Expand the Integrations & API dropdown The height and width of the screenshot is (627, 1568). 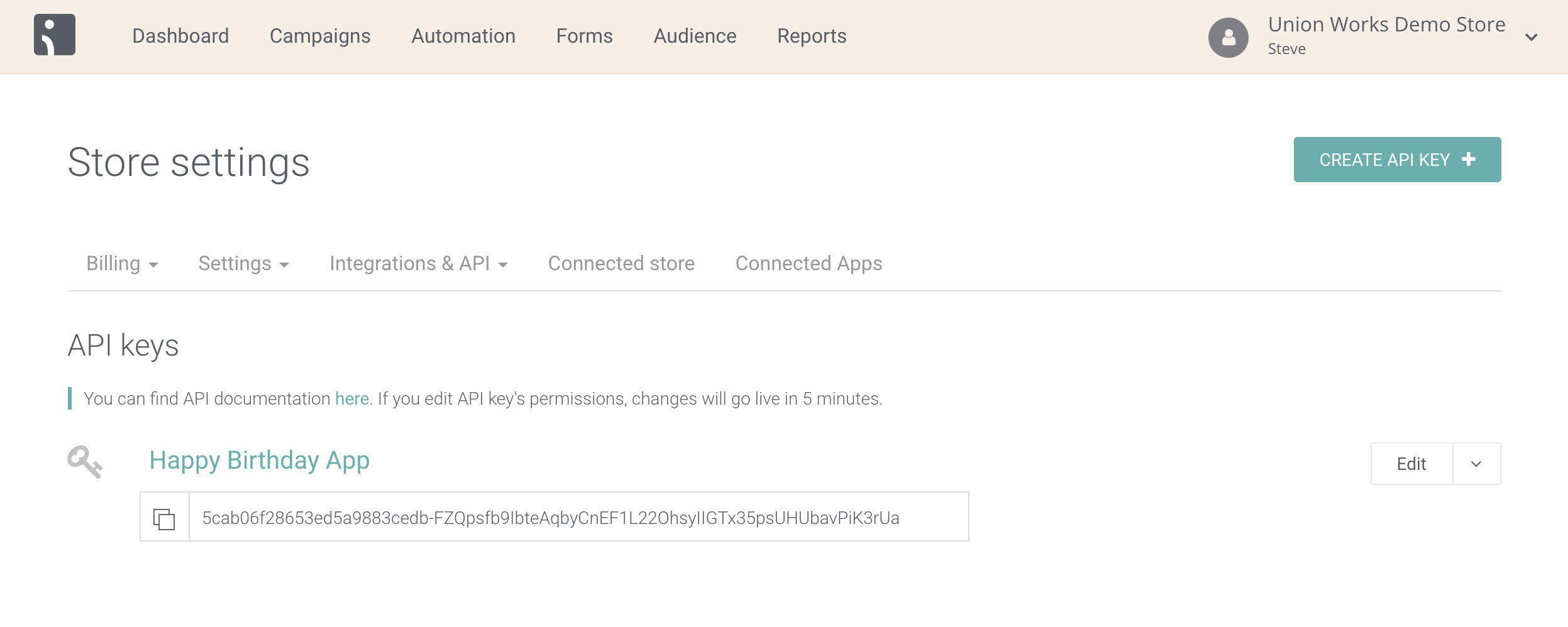418,264
